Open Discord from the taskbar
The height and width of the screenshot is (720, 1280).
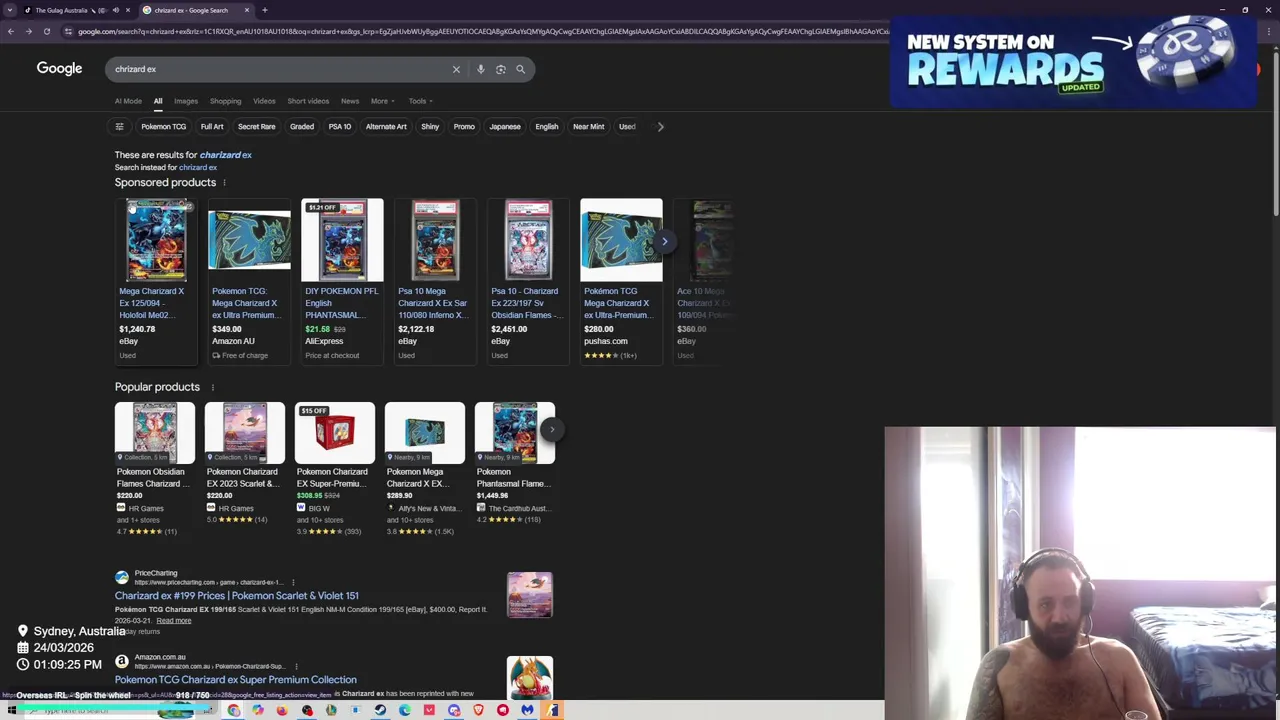454,710
